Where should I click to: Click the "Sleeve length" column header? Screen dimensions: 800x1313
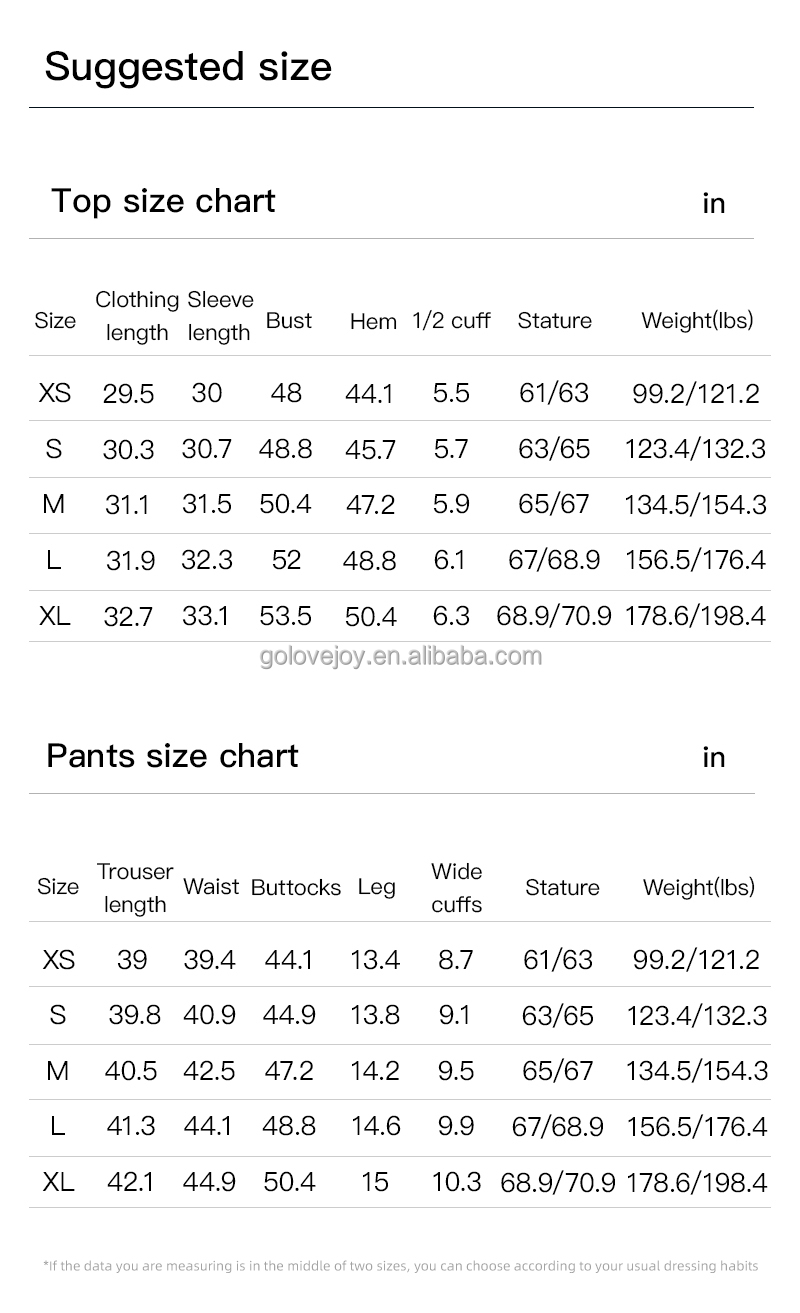point(220,316)
